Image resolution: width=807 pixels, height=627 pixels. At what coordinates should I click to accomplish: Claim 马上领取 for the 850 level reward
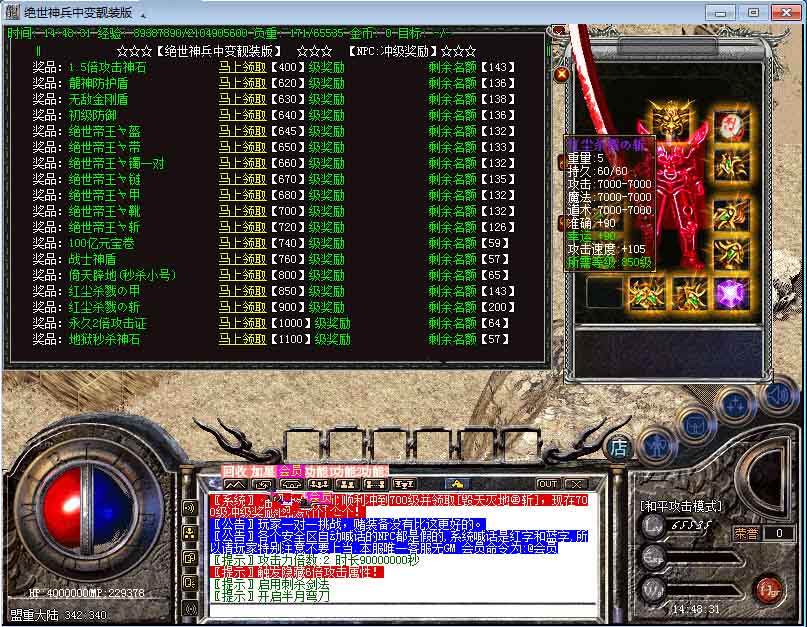[x=242, y=291]
